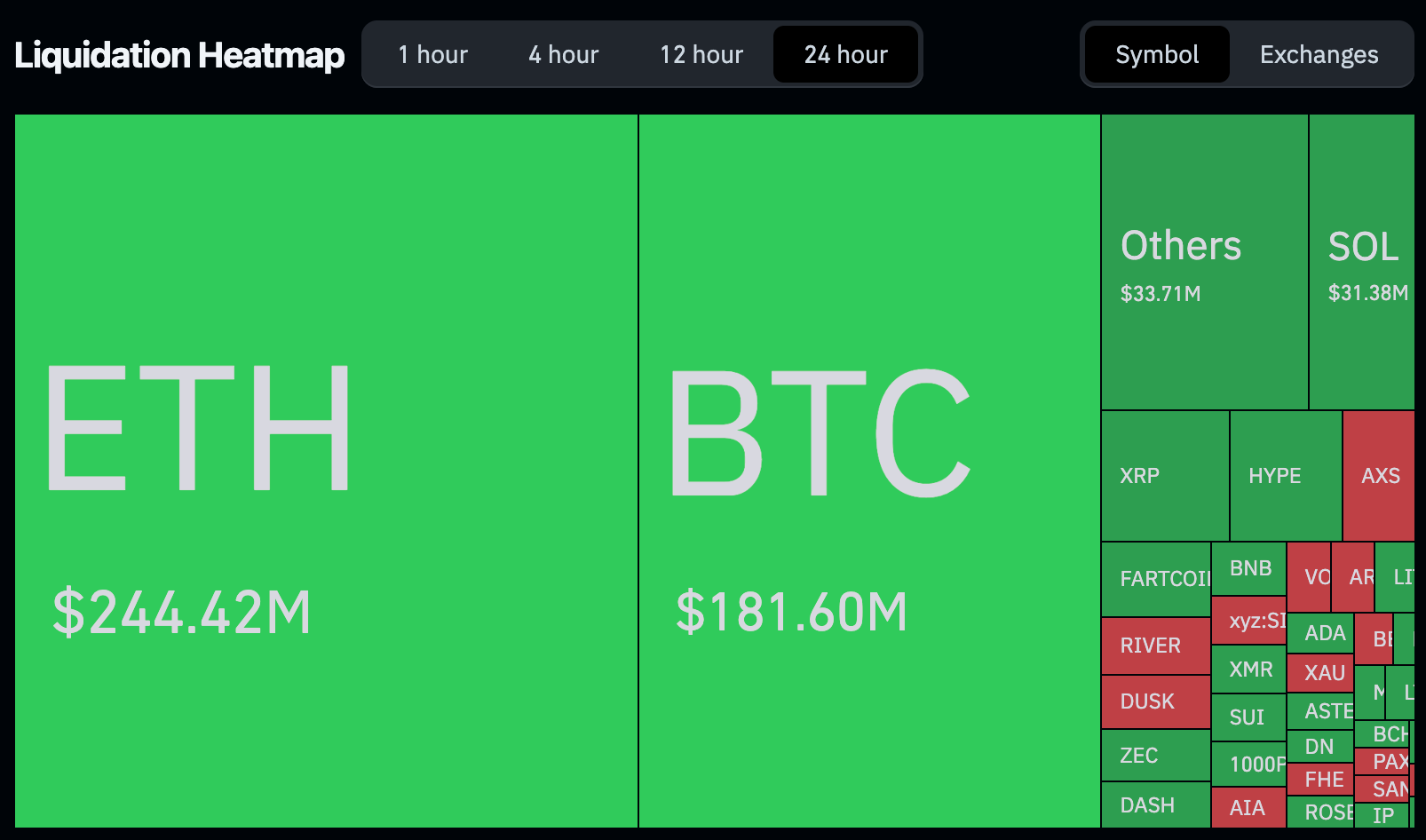Image resolution: width=1426 pixels, height=840 pixels.
Task: Select the 4 hour timeframe tab
Action: click(x=563, y=55)
